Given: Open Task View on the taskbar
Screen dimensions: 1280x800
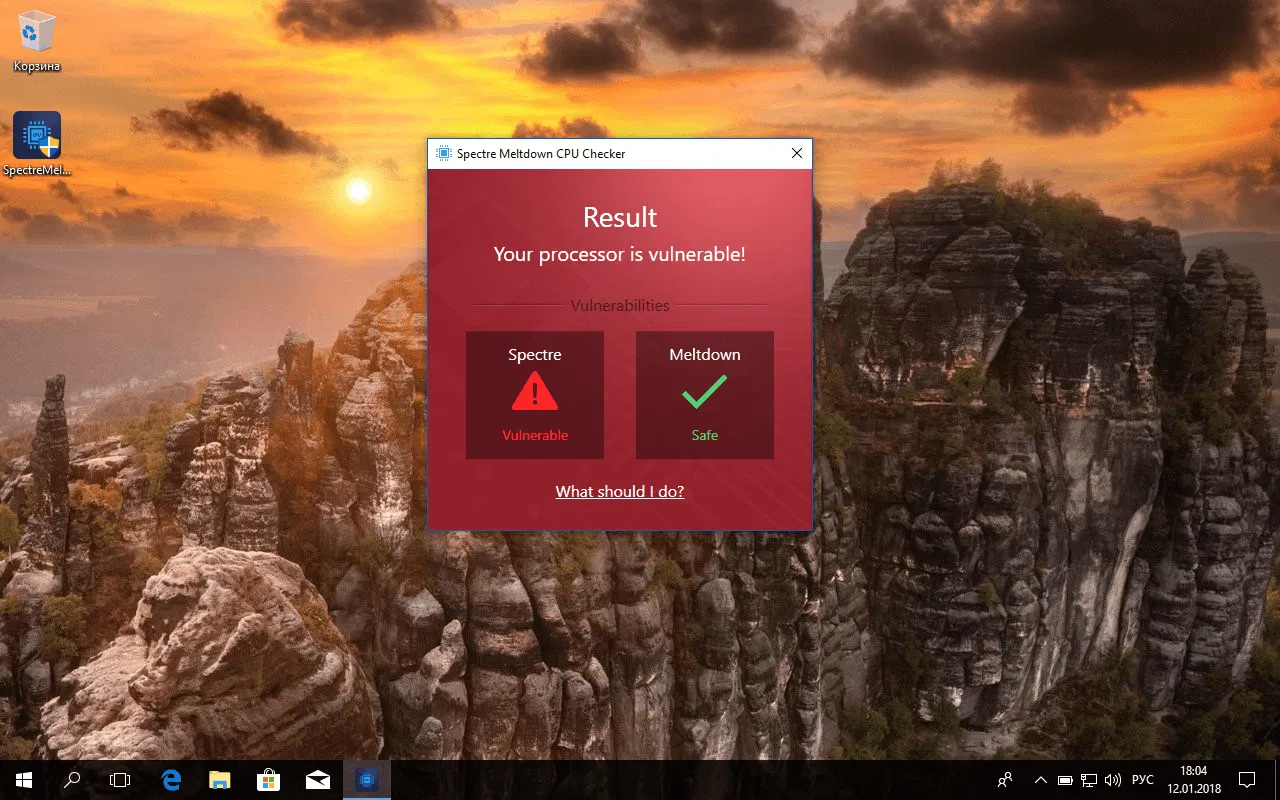Looking at the screenshot, I should tap(120, 780).
